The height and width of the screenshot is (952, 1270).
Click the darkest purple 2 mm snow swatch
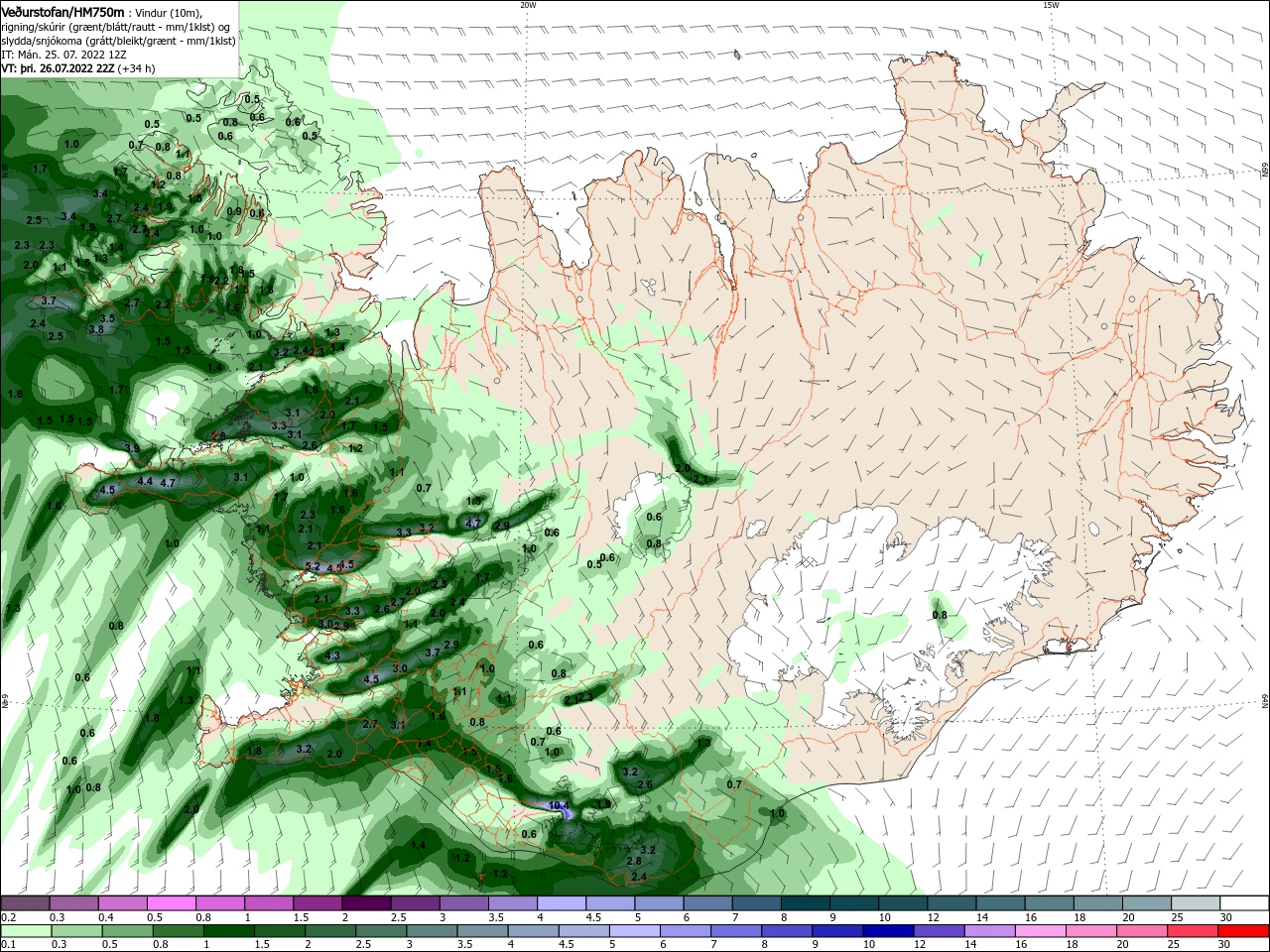[x=366, y=903]
